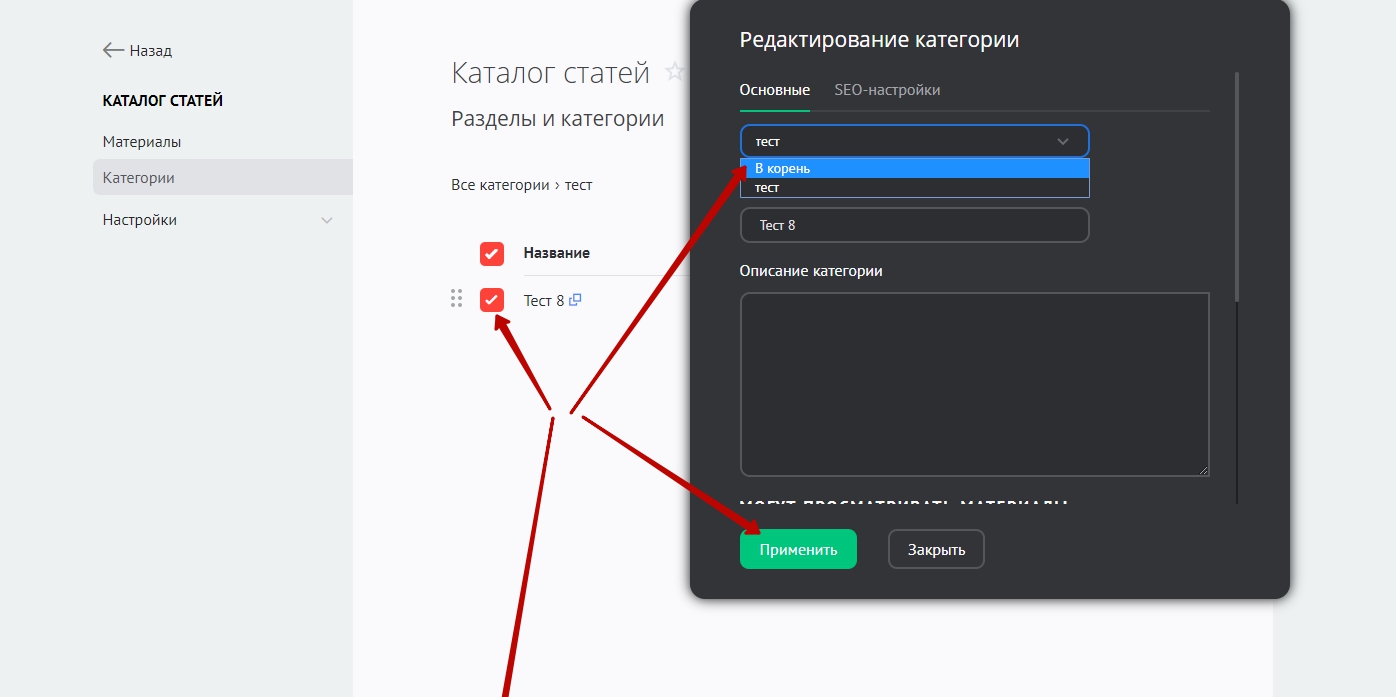
Task: Choose the В корень option in the list
Action: pos(914,169)
